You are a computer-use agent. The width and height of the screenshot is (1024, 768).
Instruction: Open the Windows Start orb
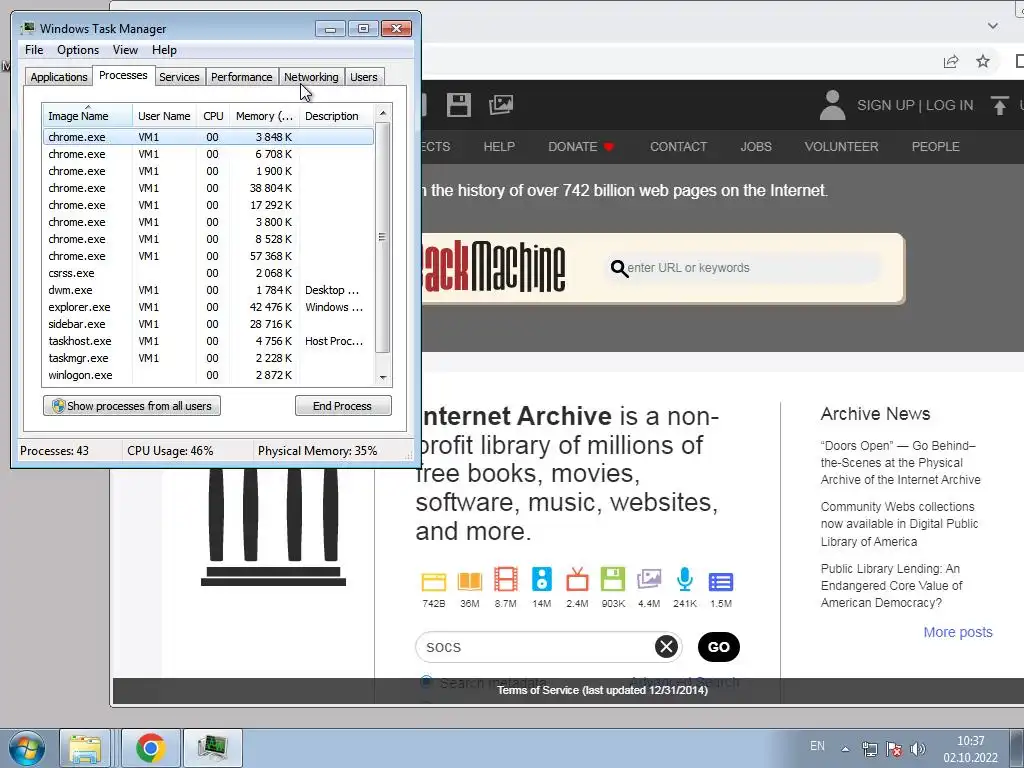coord(26,748)
